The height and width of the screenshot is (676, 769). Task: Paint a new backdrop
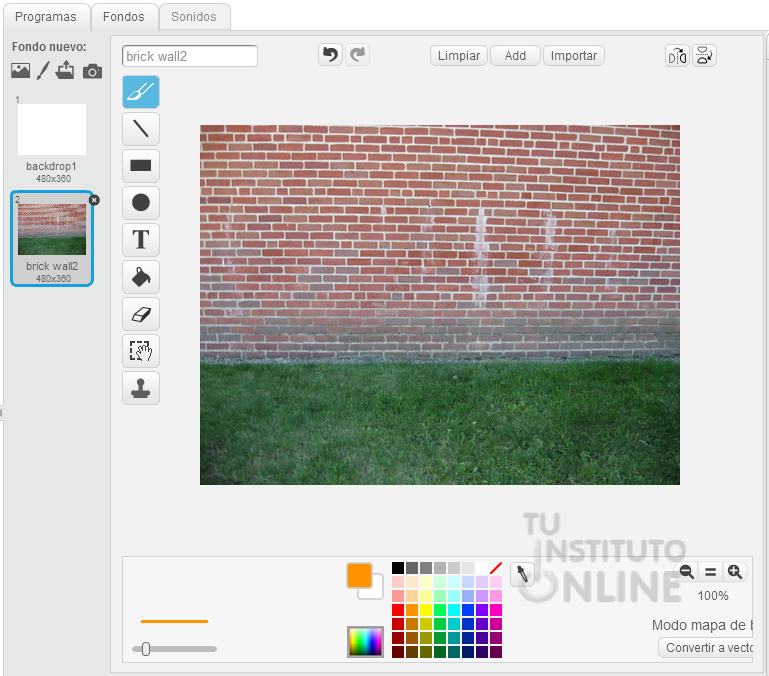pyautogui.click(x=43, y=71)
